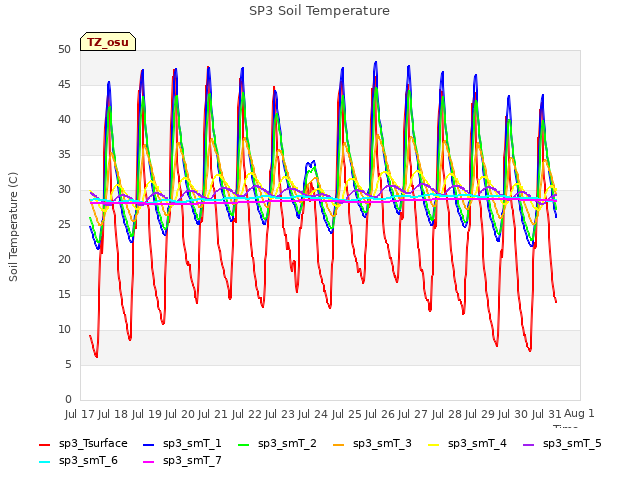Viewport: 640px width, 480px height.
Task: Click the Jul 18 x-axis label
Action: pos(113,414)
